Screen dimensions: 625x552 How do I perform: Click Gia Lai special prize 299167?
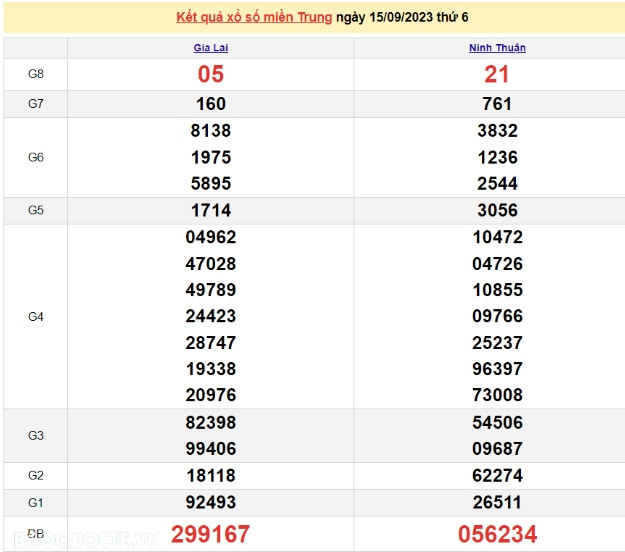tap(210, 534)
